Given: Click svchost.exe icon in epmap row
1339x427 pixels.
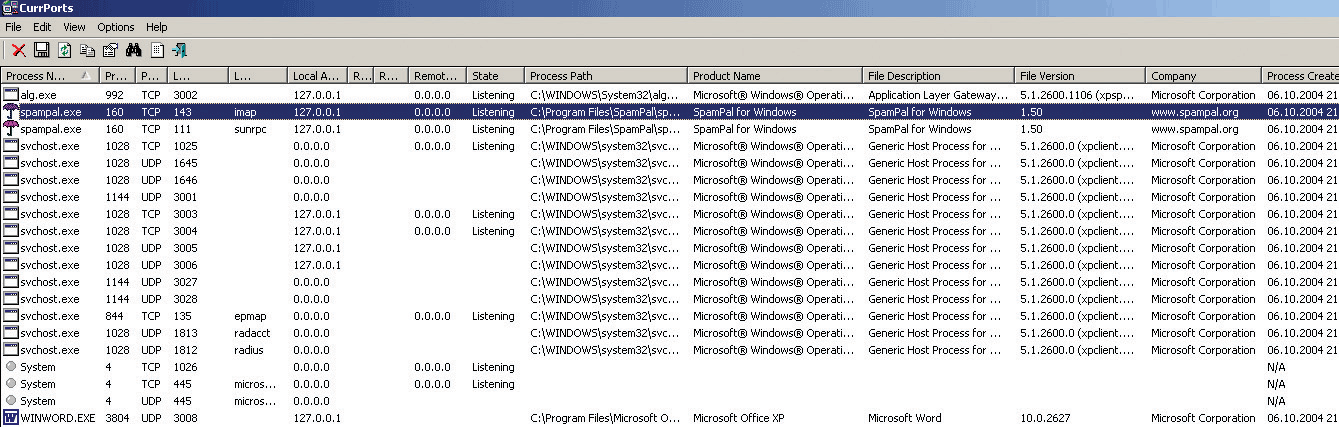Looking at the screenshot, I should pos(11,316).
